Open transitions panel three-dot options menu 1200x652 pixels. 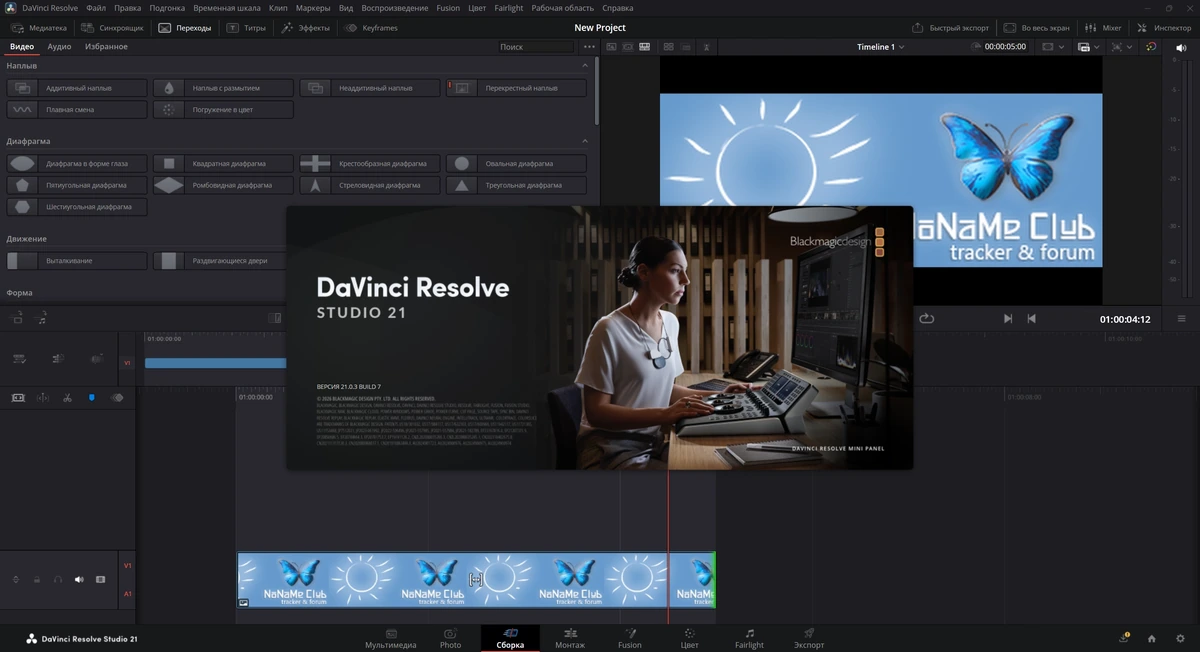(x=589, y=47)
